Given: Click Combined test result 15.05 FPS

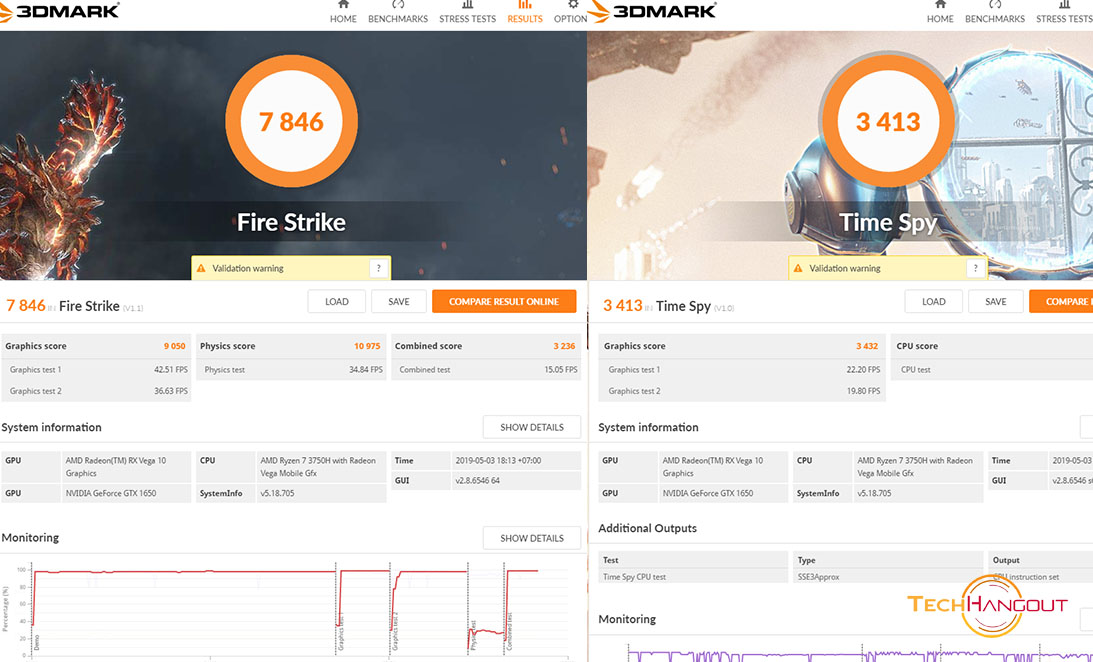Looking at the screenshot, I should (560, 370).
